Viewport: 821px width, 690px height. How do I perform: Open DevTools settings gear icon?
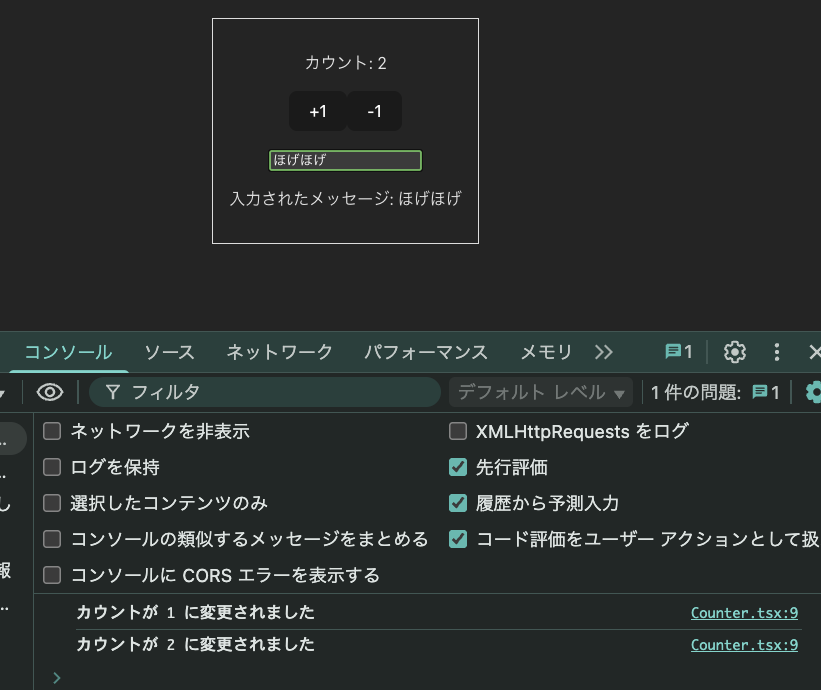[x=735, y=352]
